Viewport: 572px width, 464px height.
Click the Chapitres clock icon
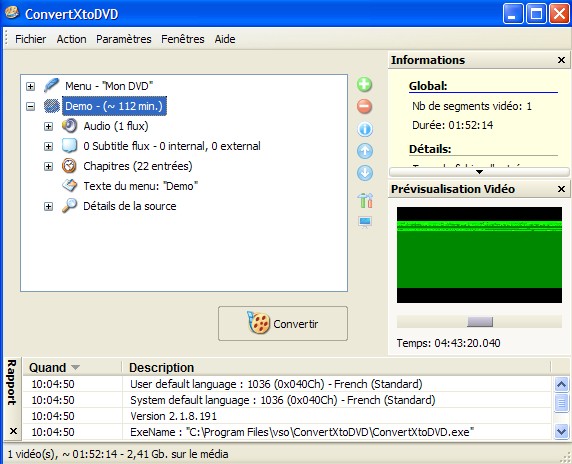pyautogui.click(x=69, y=166)
